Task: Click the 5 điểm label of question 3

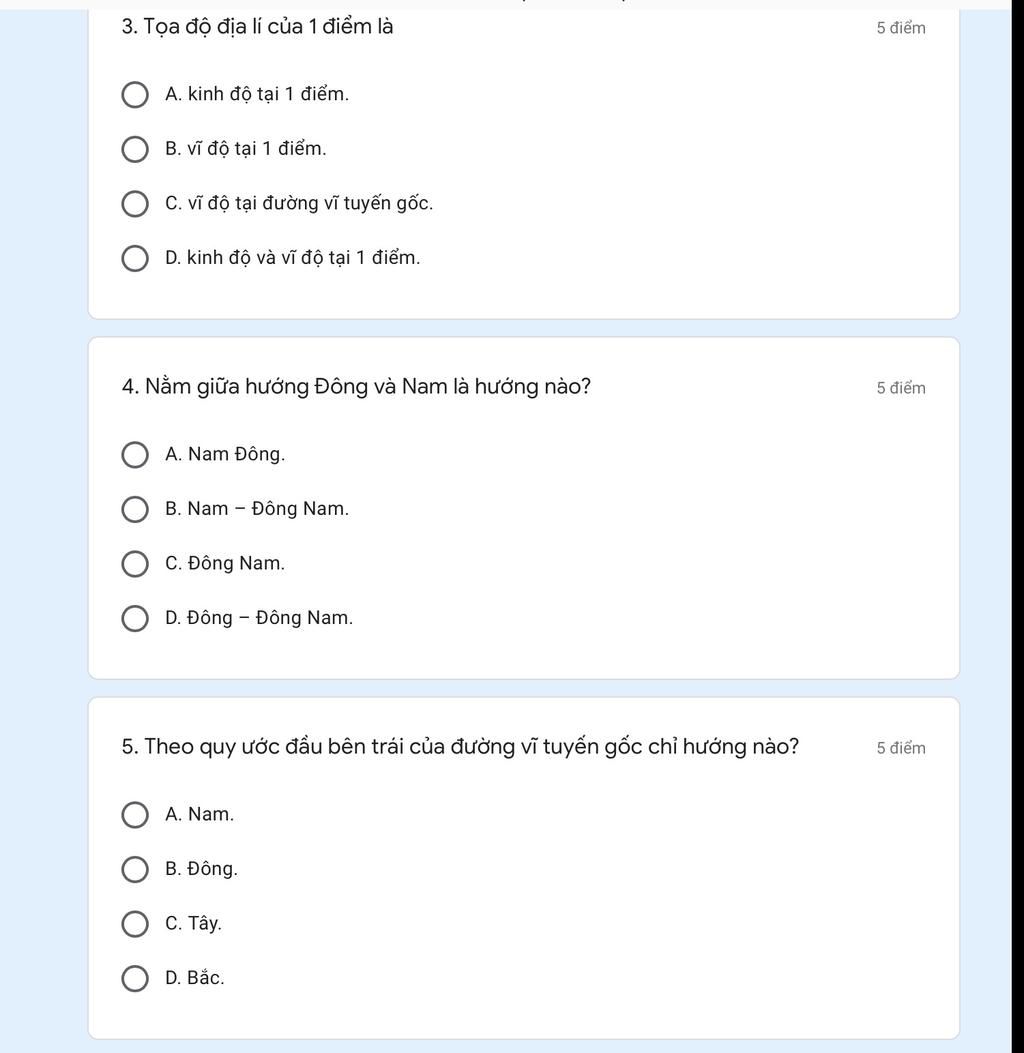Action: (900, 28)
